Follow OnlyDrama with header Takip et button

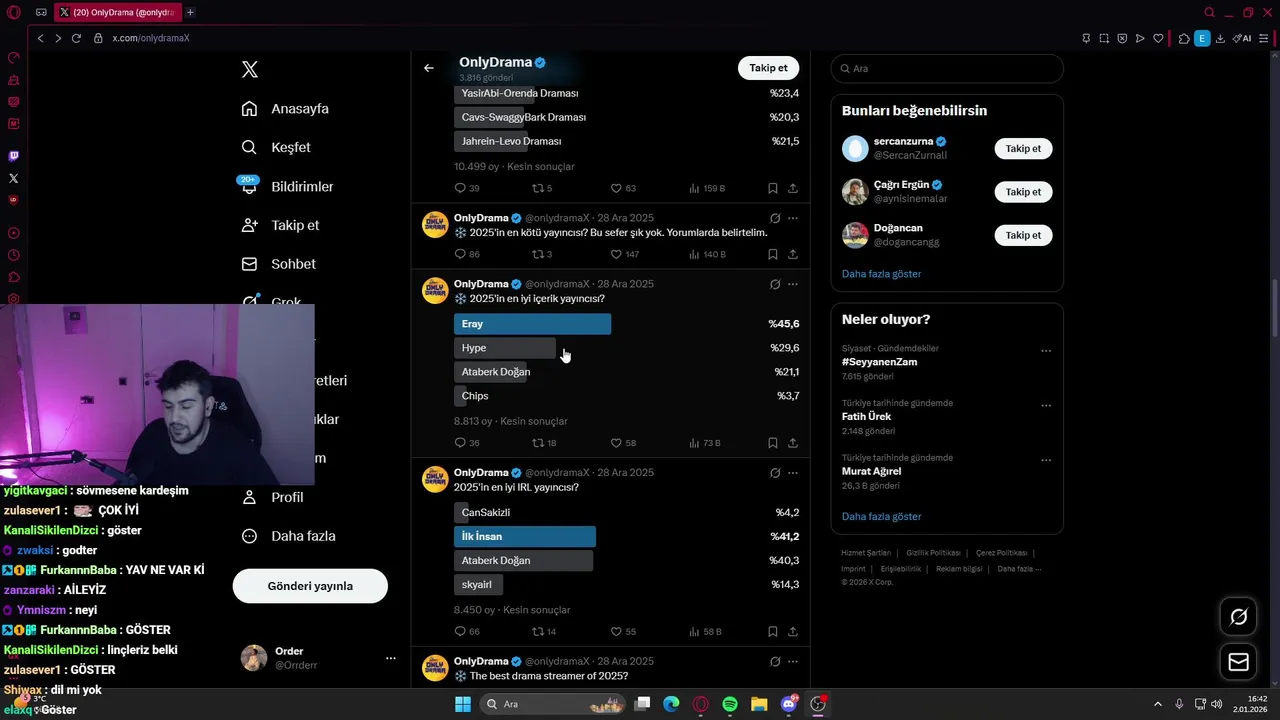[x=768, y=68]
